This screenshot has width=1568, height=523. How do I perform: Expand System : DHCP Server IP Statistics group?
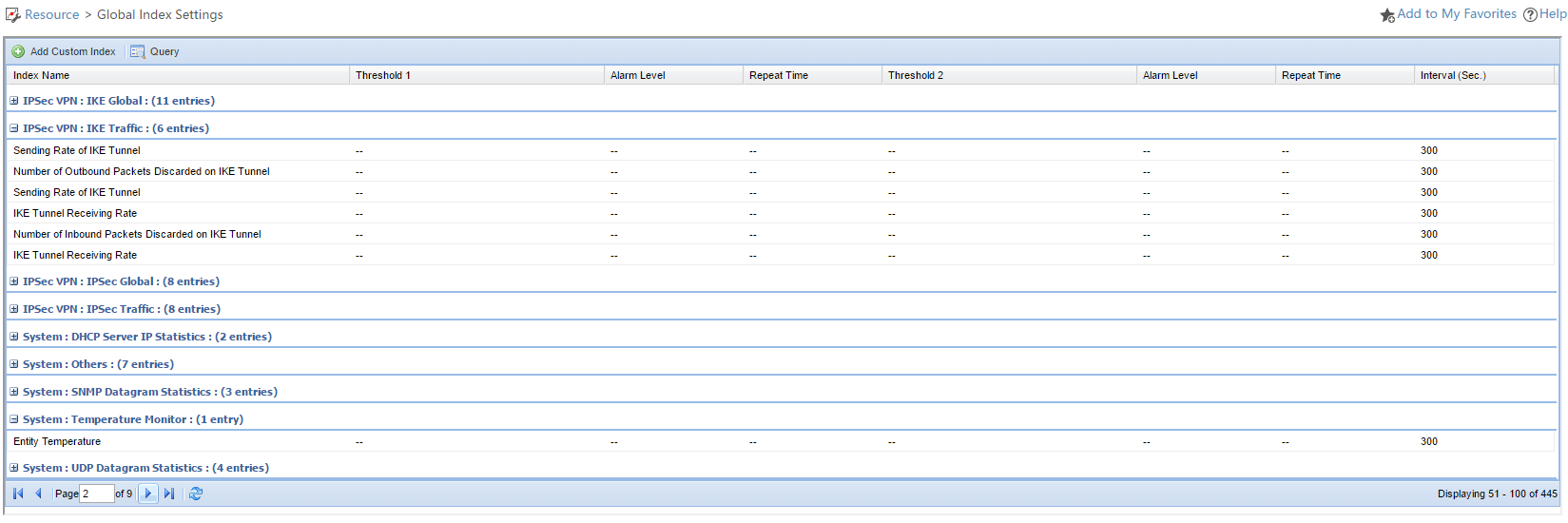14,337
